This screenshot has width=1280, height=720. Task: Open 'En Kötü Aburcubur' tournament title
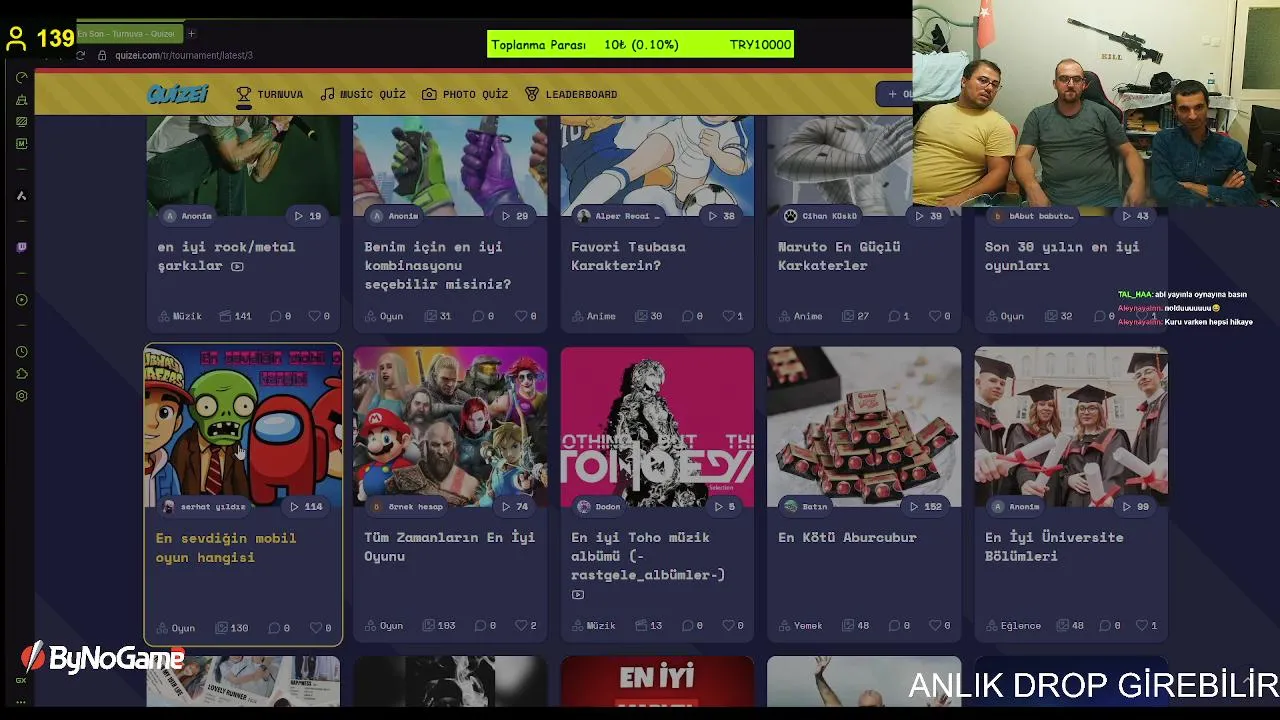[x=847, y=537]
